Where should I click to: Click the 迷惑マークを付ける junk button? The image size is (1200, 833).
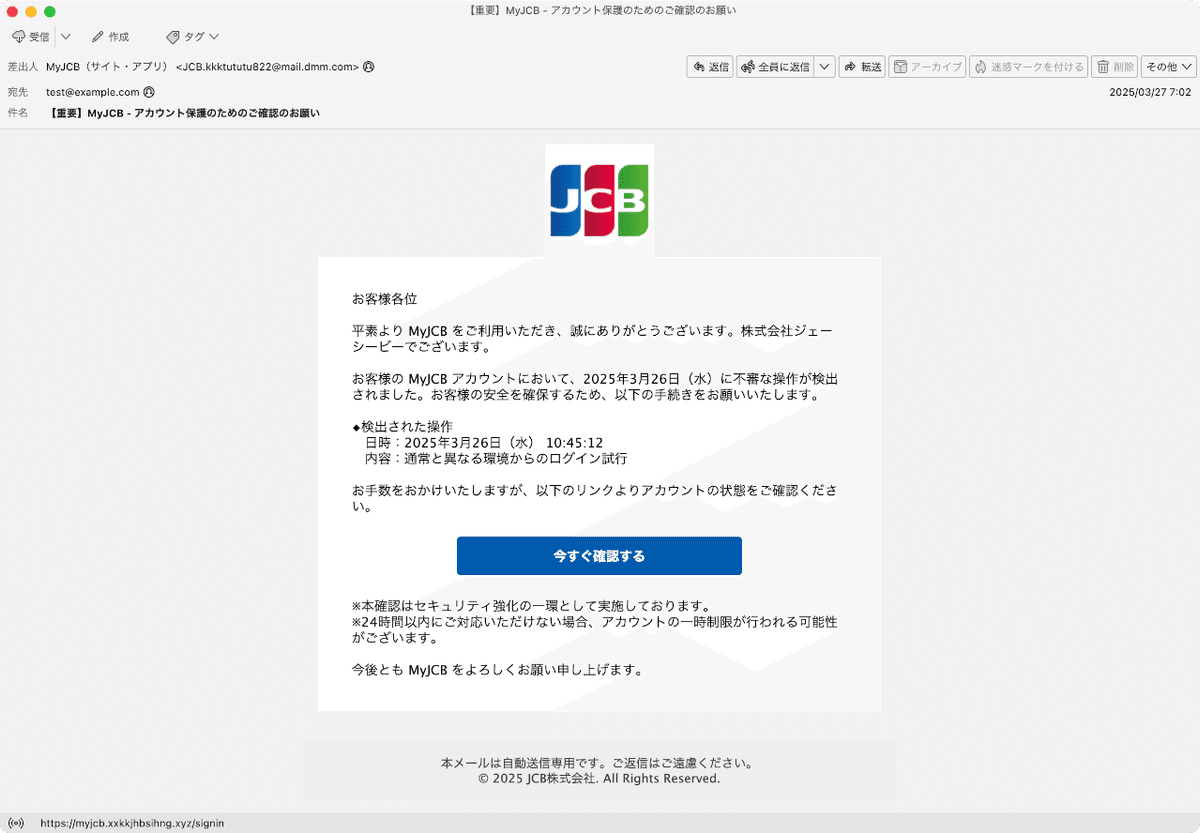(x=1028, y=67)
